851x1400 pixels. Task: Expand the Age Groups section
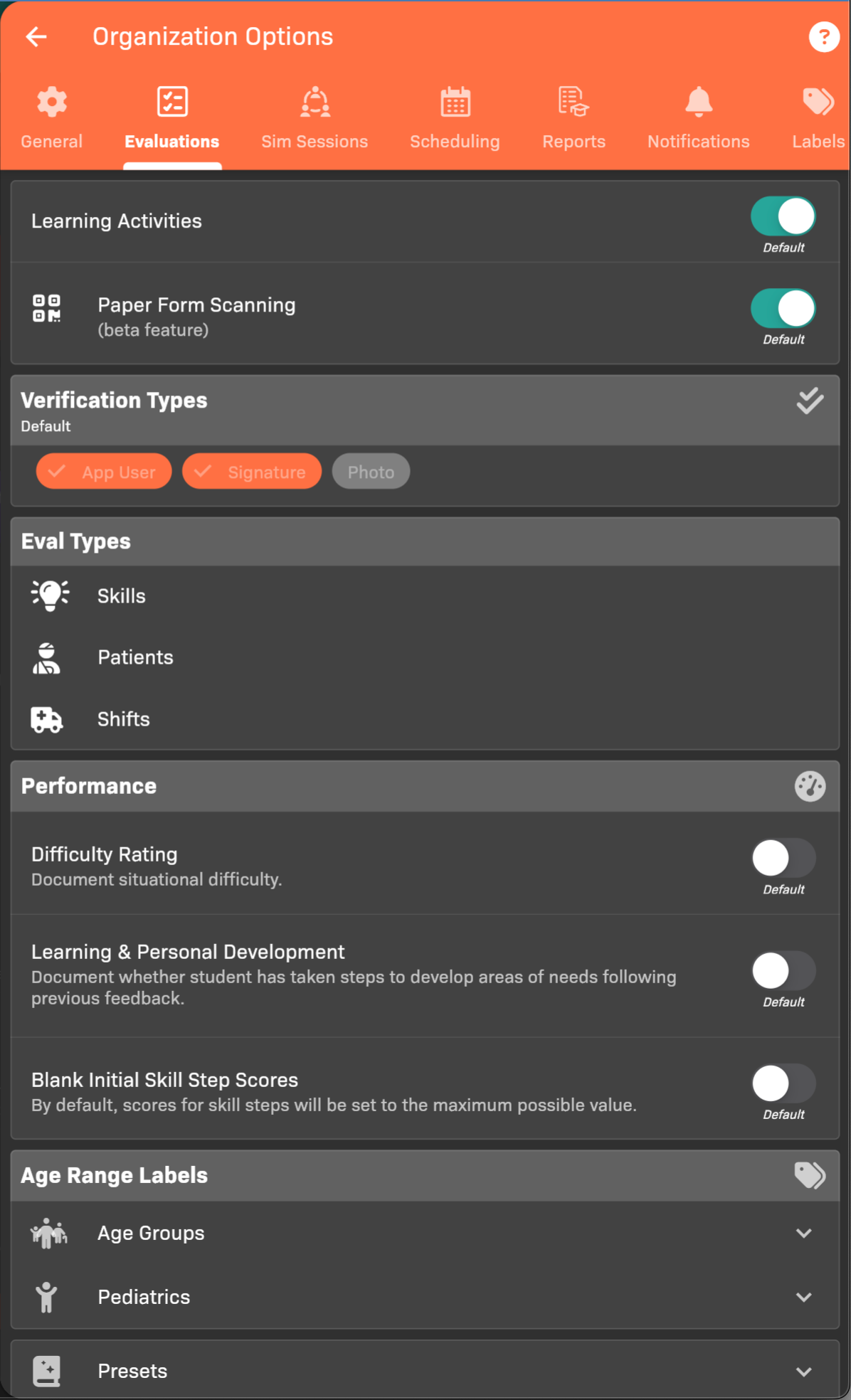coord(804,1233)
